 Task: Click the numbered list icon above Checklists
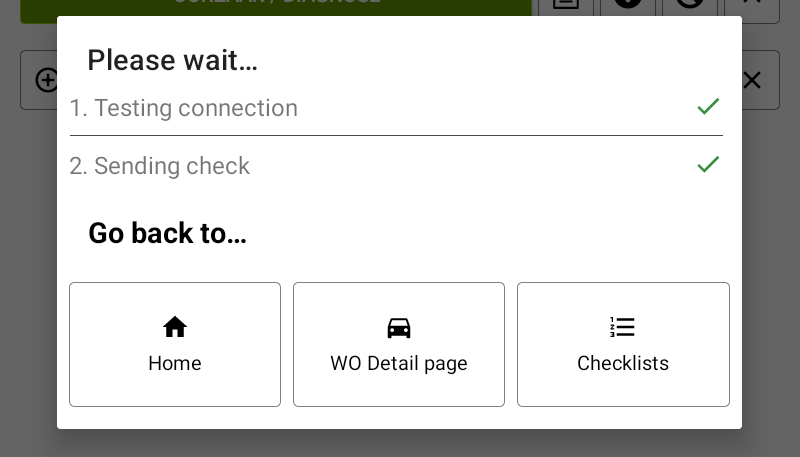click(x=622, y=327)
